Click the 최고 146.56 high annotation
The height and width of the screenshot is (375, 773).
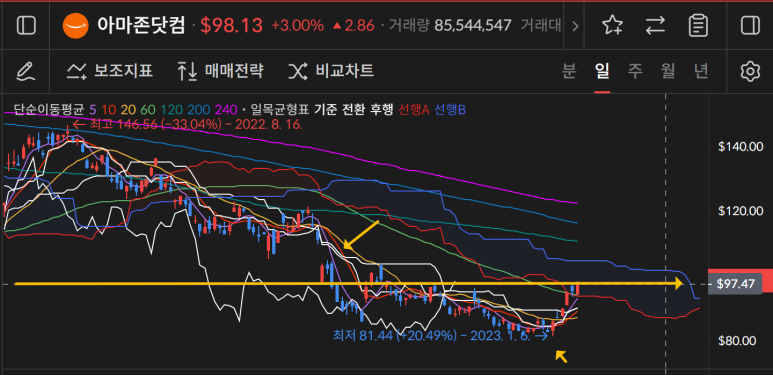[187, 124]
